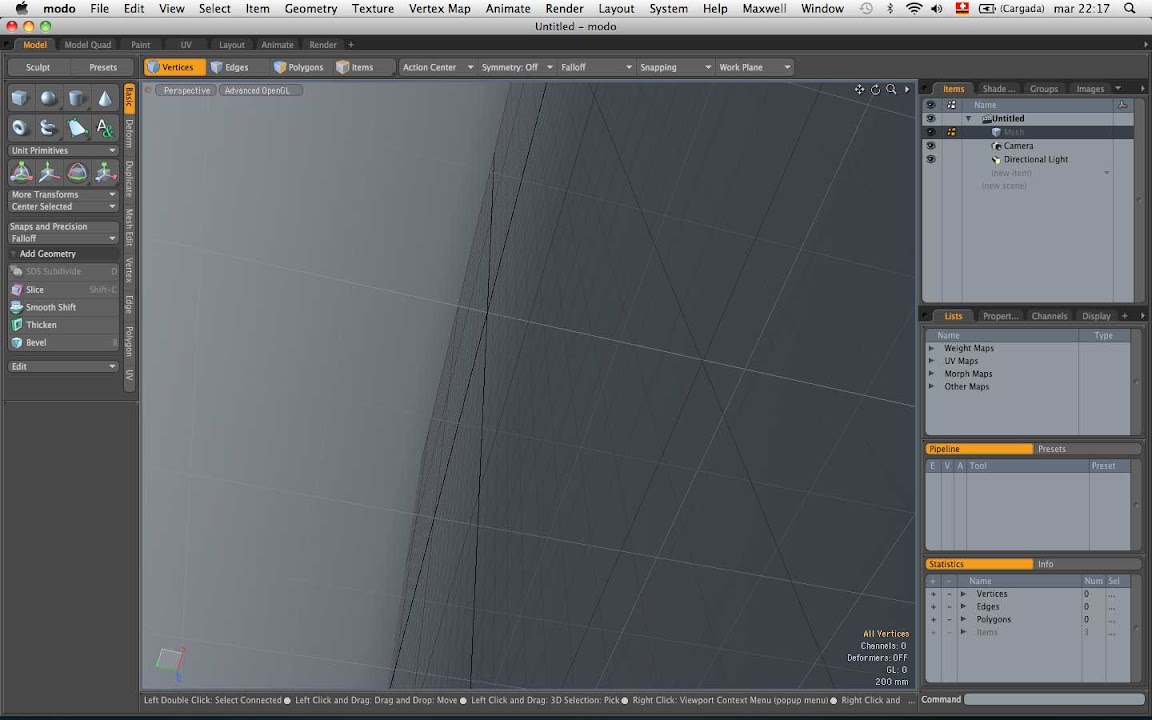Click the Directional Light item icon
The width and height of the screenshot is (1152, 720).
[996, 159]
